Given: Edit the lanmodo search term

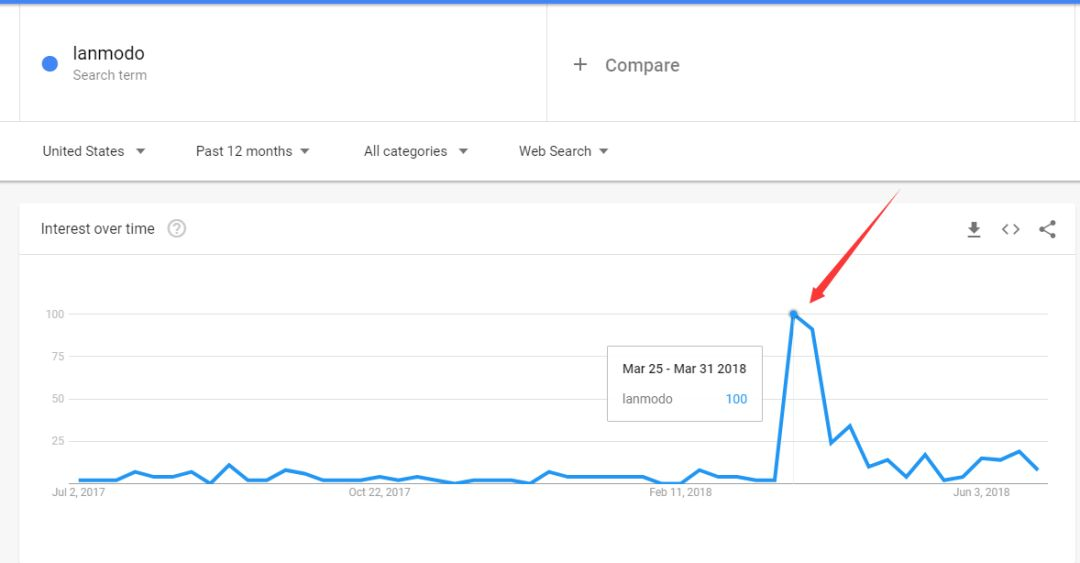Looking at the screenshot, I should (108, 53).
